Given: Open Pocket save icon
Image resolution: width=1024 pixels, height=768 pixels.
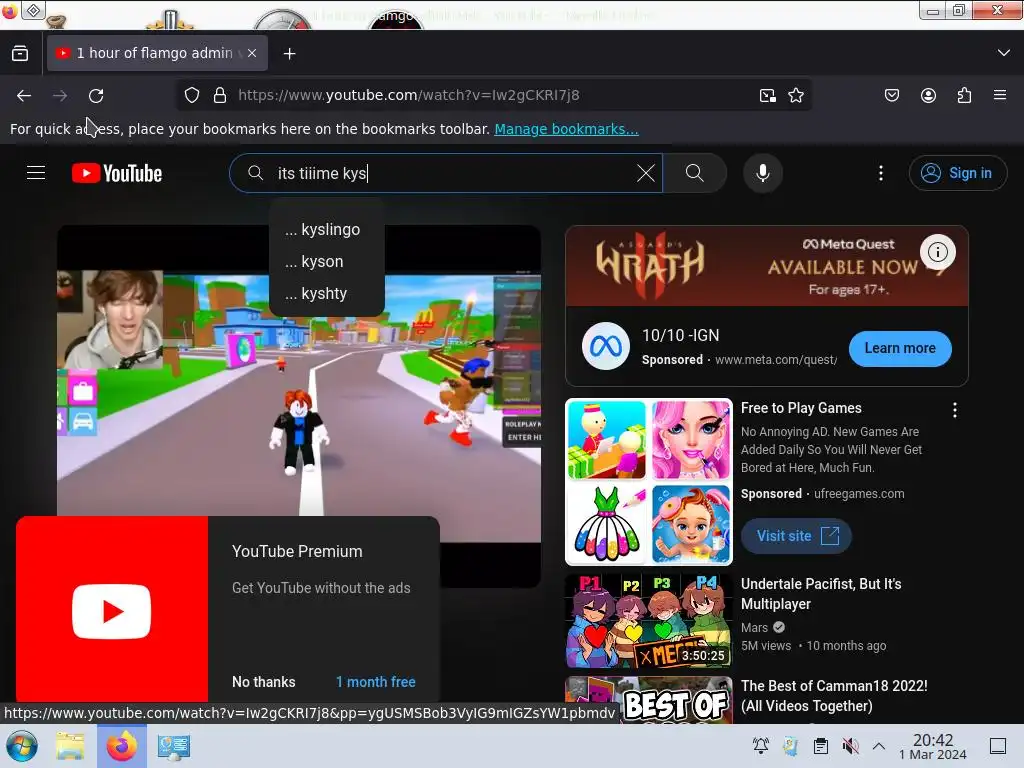Looking at the screenshot, I should (x=891, y=95).
